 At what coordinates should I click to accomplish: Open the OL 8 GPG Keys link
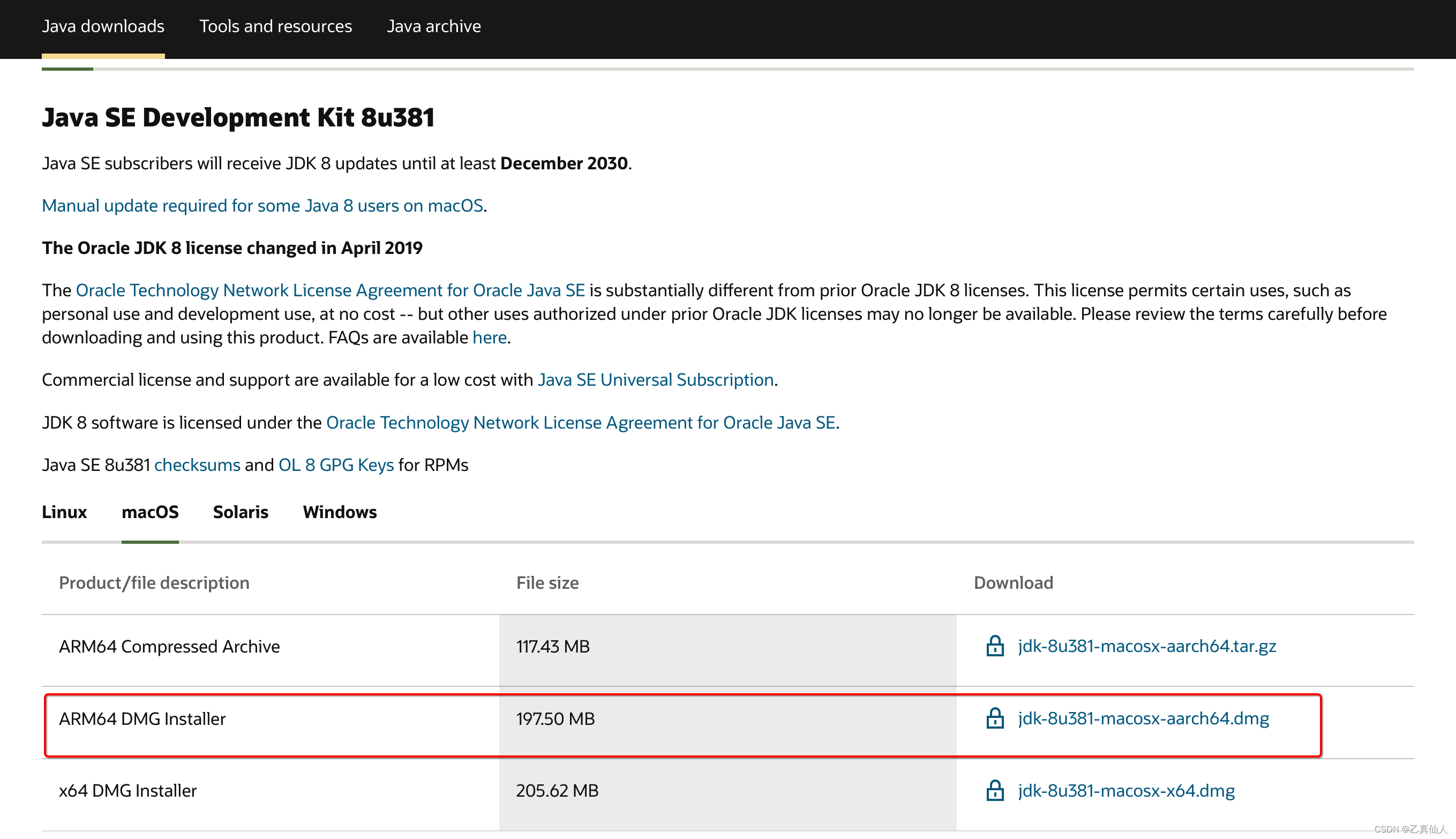(x=336, y=465)
